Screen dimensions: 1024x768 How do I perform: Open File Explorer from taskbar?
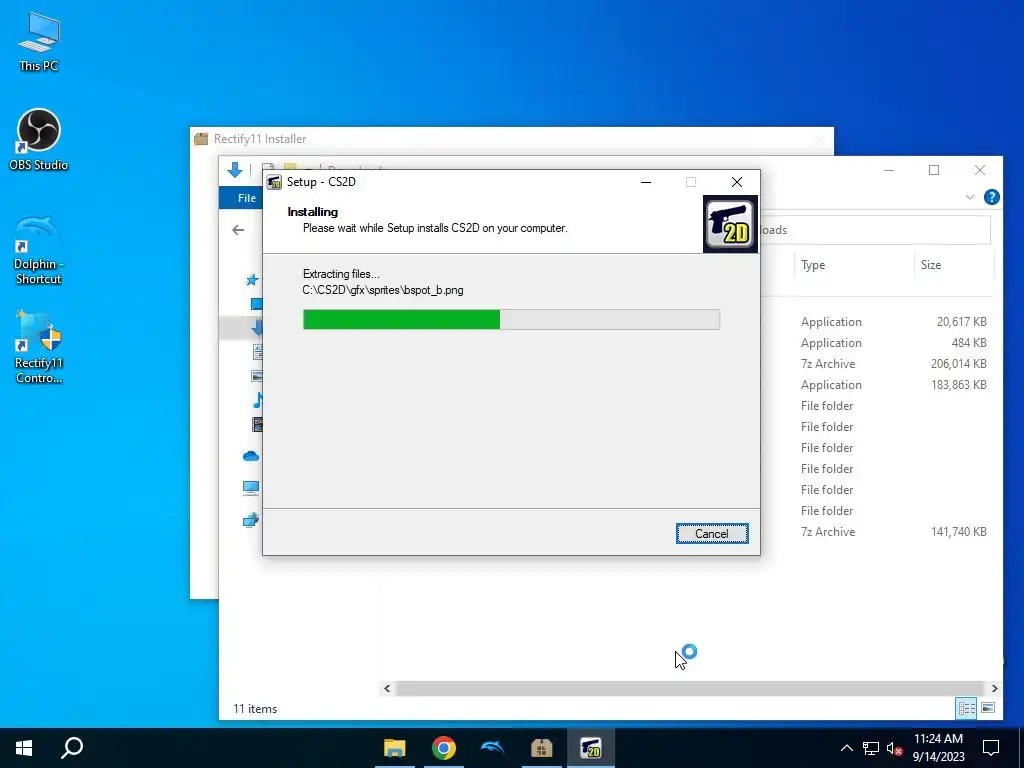[394, 748]
